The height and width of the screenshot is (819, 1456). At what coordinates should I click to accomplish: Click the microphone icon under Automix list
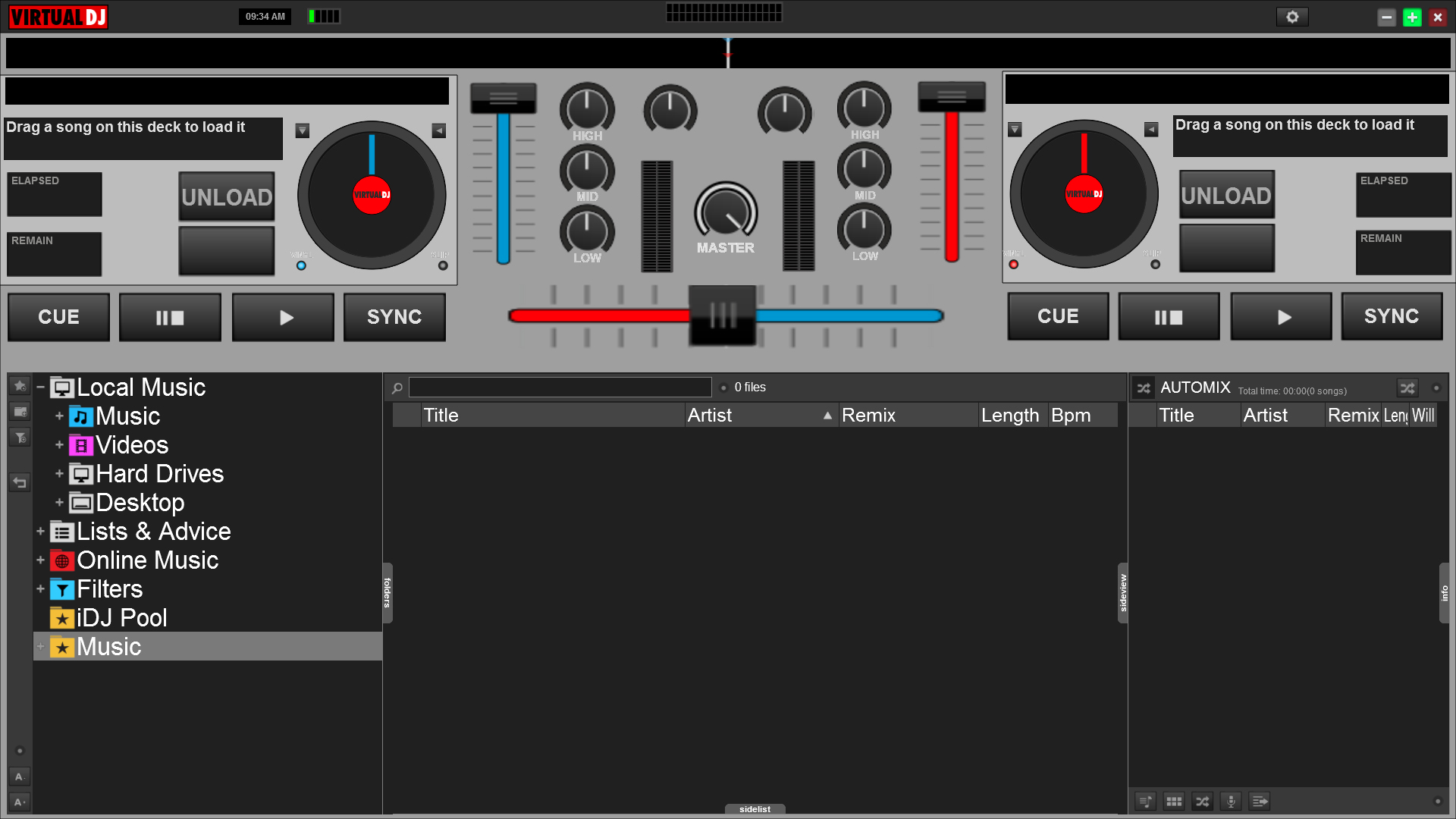(1231, 802)
